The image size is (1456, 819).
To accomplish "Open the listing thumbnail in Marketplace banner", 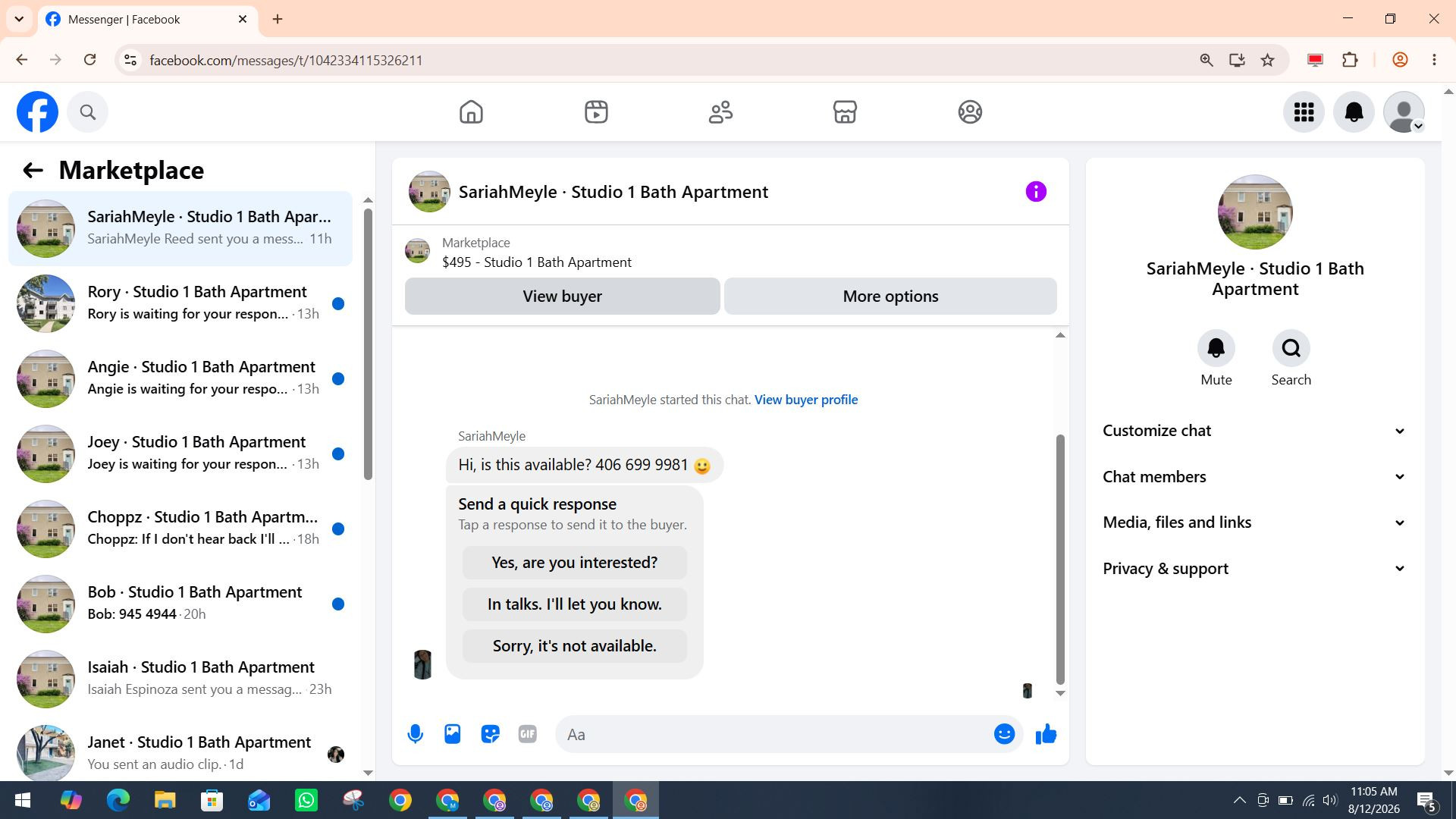I will 417,250.
